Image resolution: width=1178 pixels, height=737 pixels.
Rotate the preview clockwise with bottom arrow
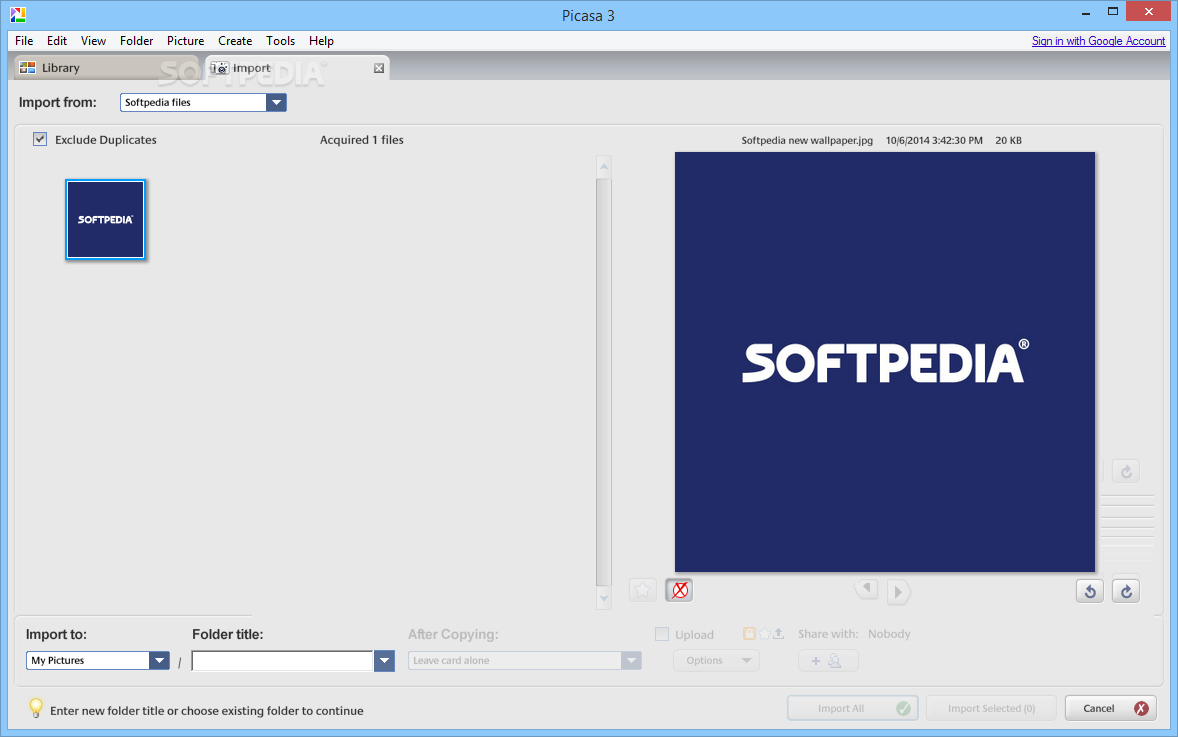[x=1126, y=592]
